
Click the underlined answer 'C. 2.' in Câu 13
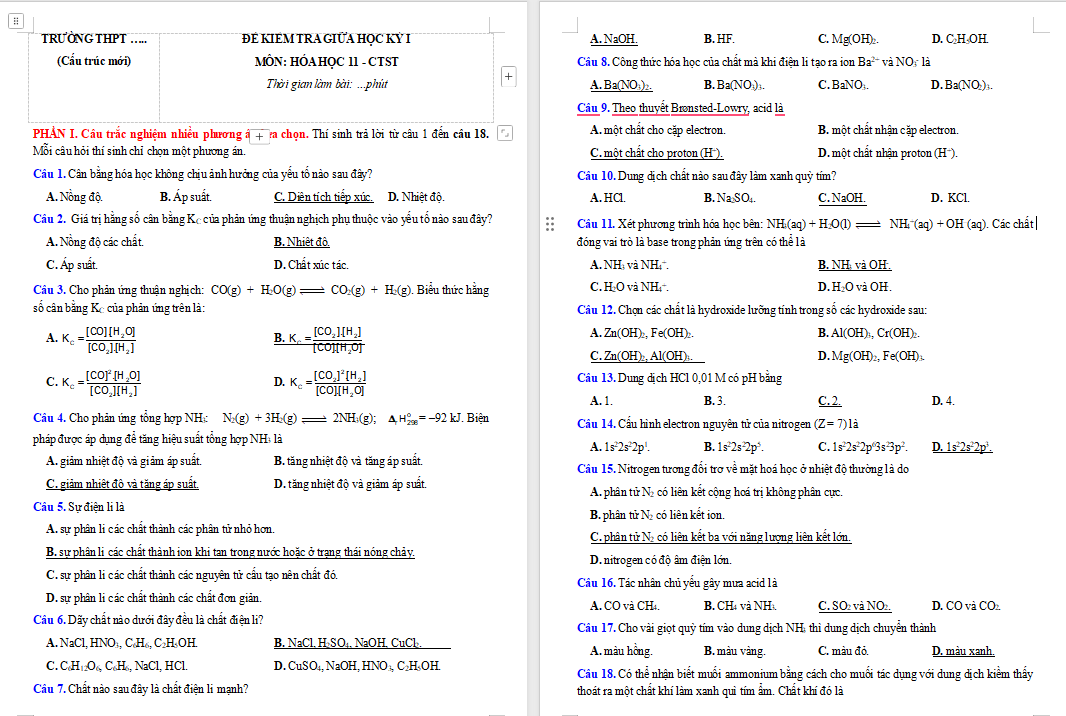pyautogui.click(x=829, y=401)
